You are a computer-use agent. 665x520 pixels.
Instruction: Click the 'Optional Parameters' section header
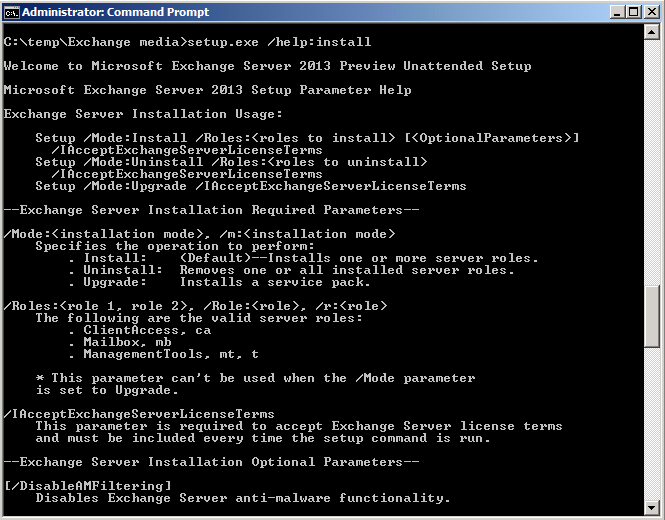coord(211,462)
